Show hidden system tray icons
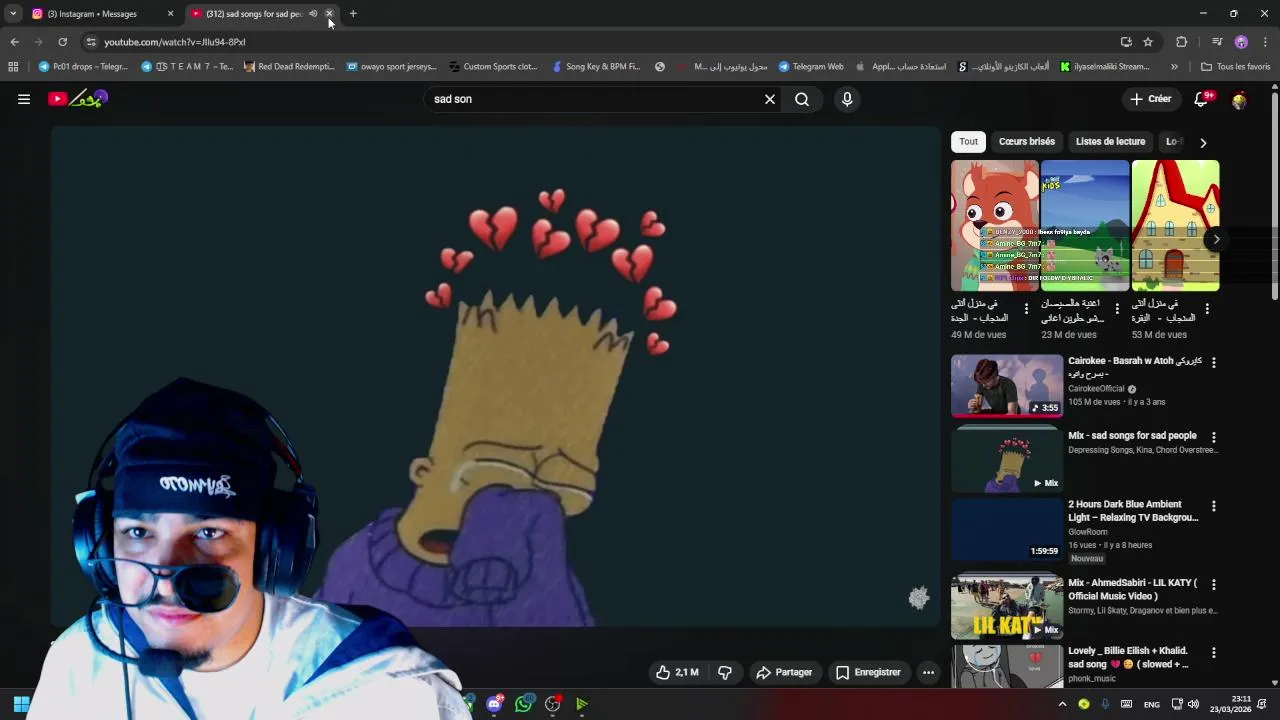The height and width of the screenshot is (720, 1280). point(1062,704)
